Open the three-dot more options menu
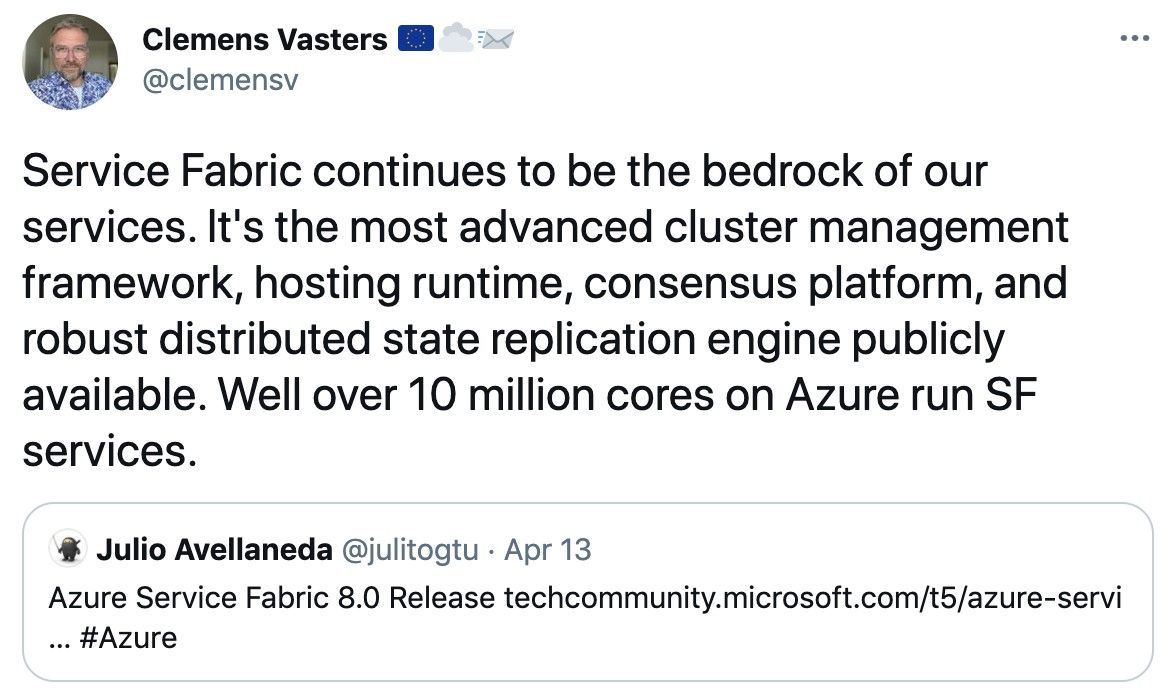This screenshot has width=1174, height=696. click(1134, 38)
